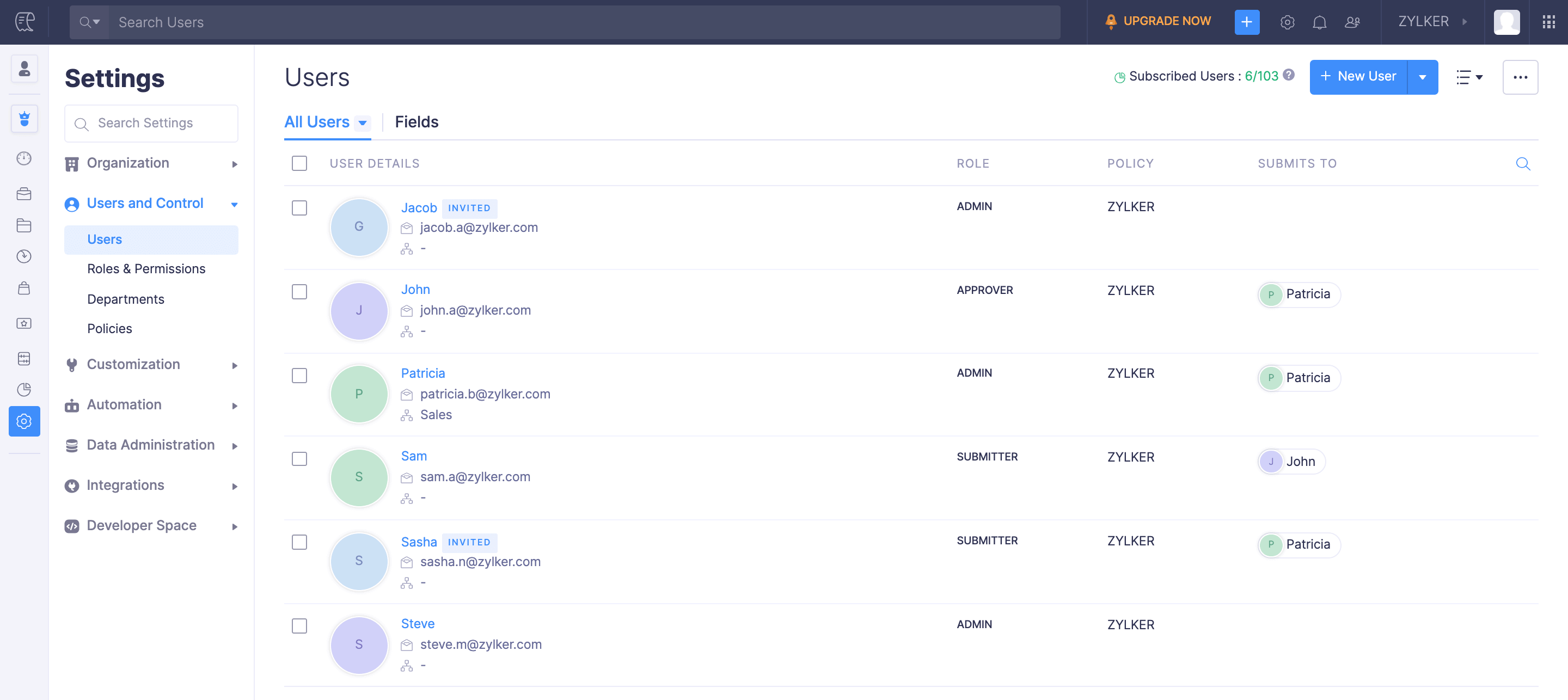
Task: Open the trips briefcase icon in sidebar
Action: click(x=24, y=194)
